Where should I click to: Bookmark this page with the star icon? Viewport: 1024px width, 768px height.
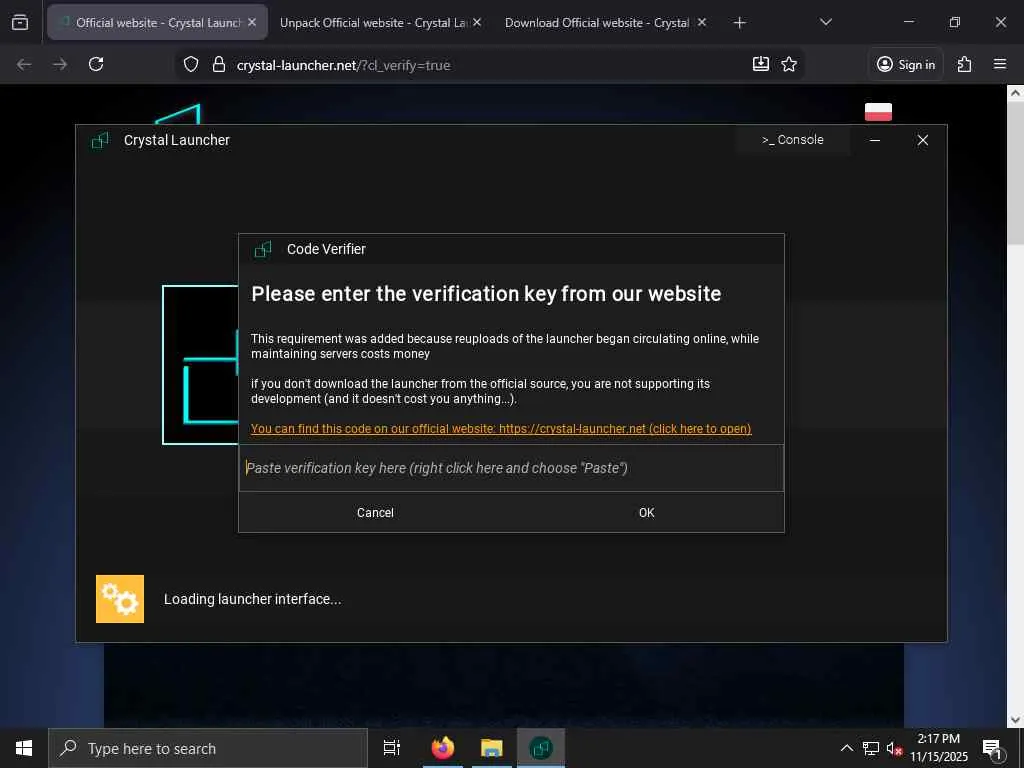tap(789, 64)
